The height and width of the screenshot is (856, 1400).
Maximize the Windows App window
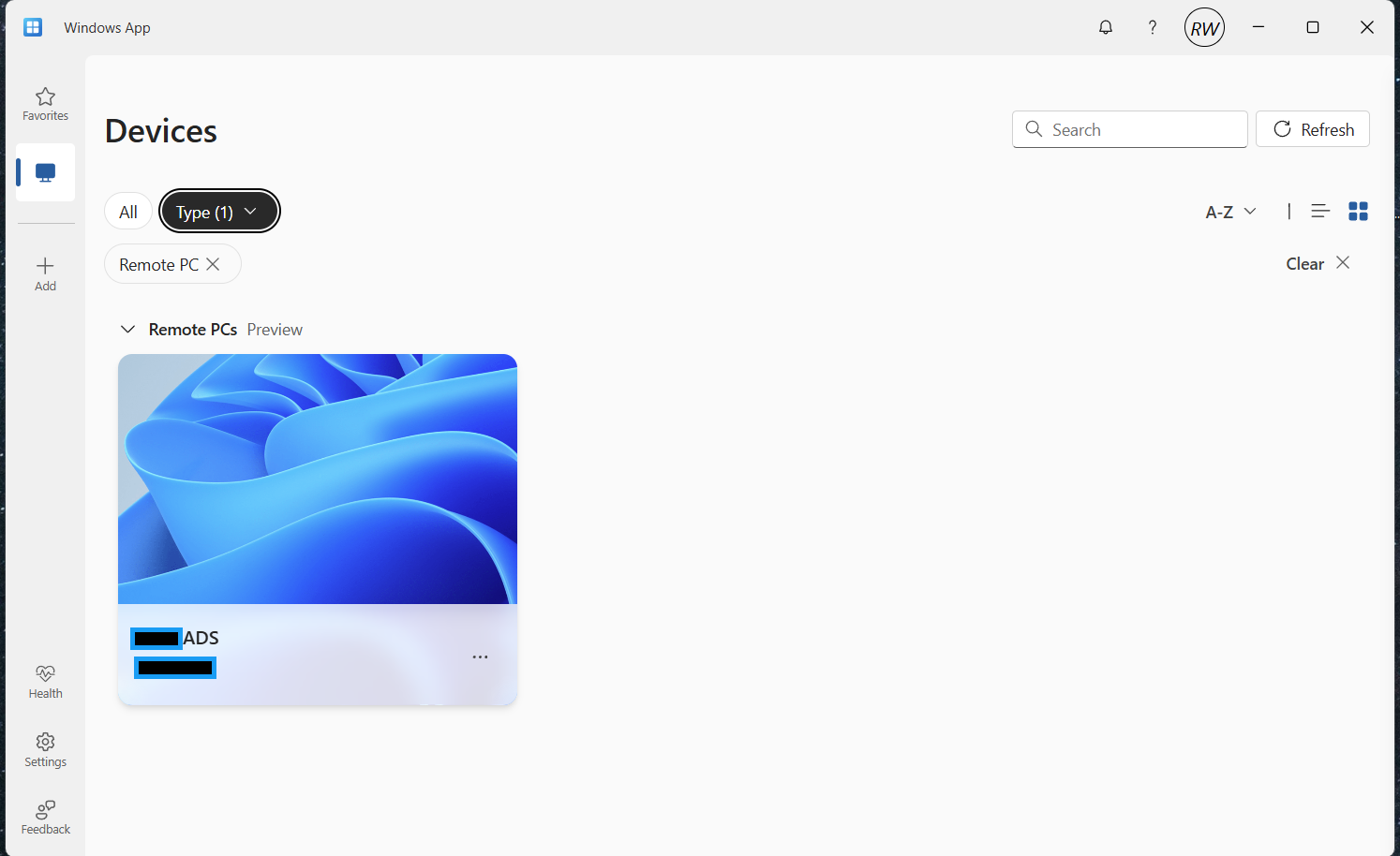pos(1313,27)
